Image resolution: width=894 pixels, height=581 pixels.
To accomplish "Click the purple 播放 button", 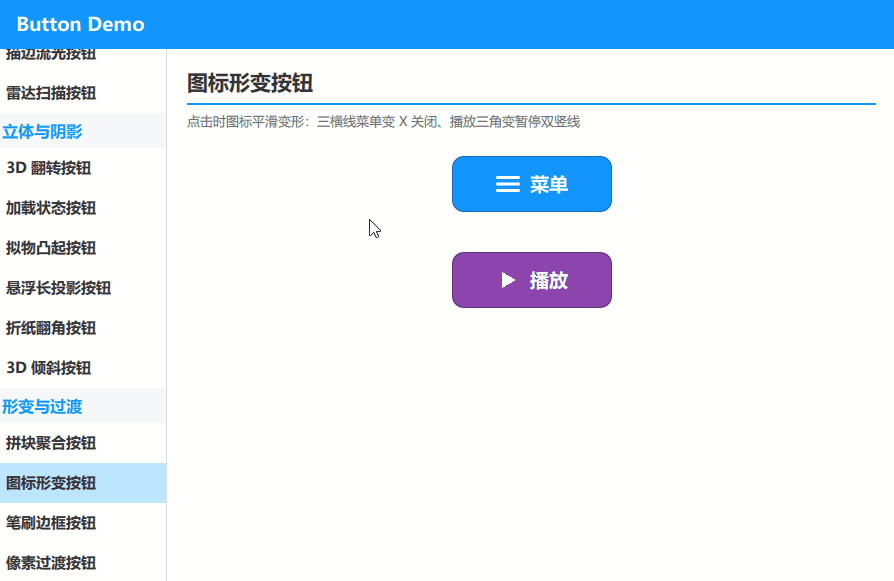I will coord(531,280).
